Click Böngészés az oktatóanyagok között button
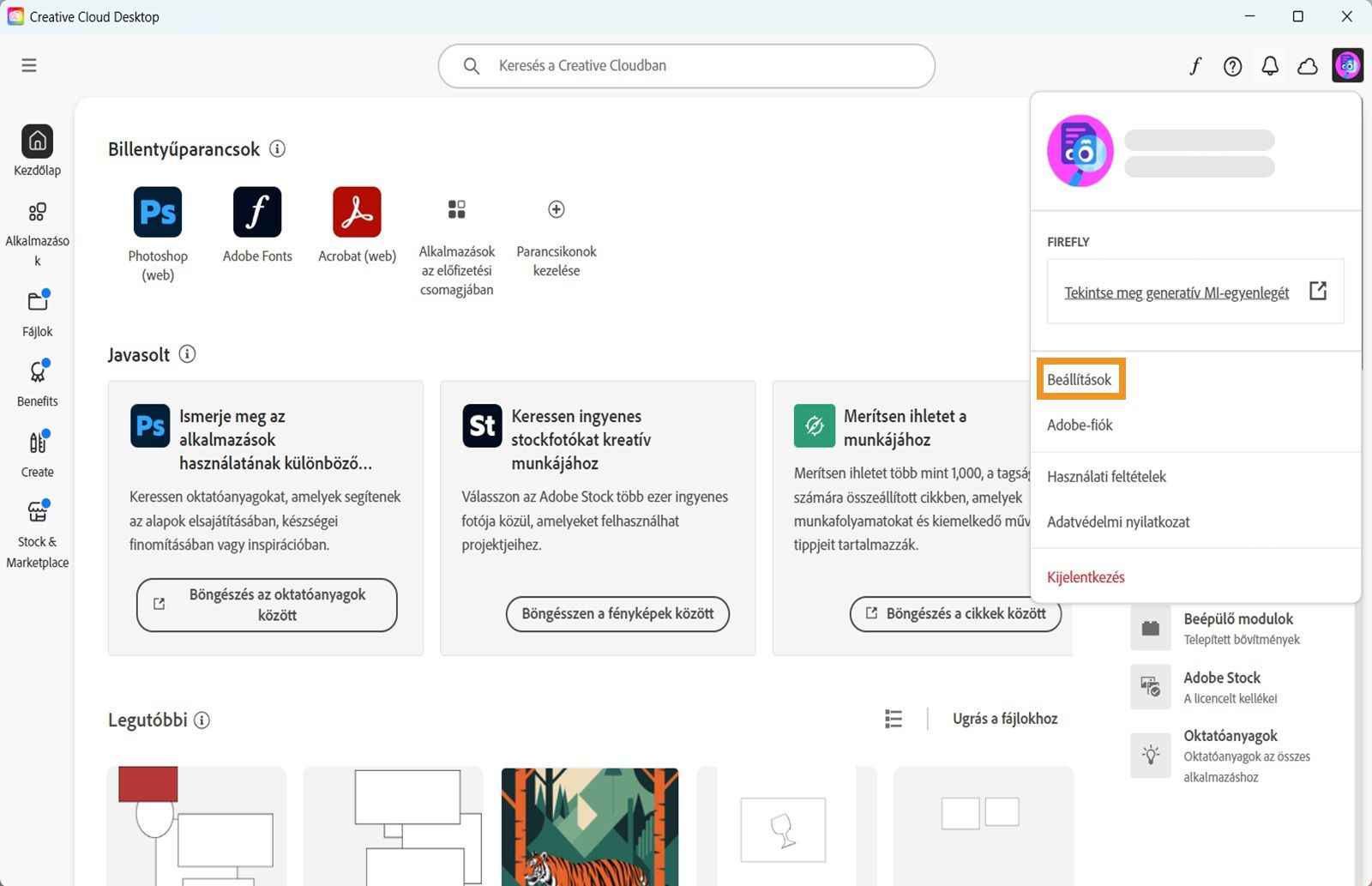1372x886 pixels. coord(267,605)
